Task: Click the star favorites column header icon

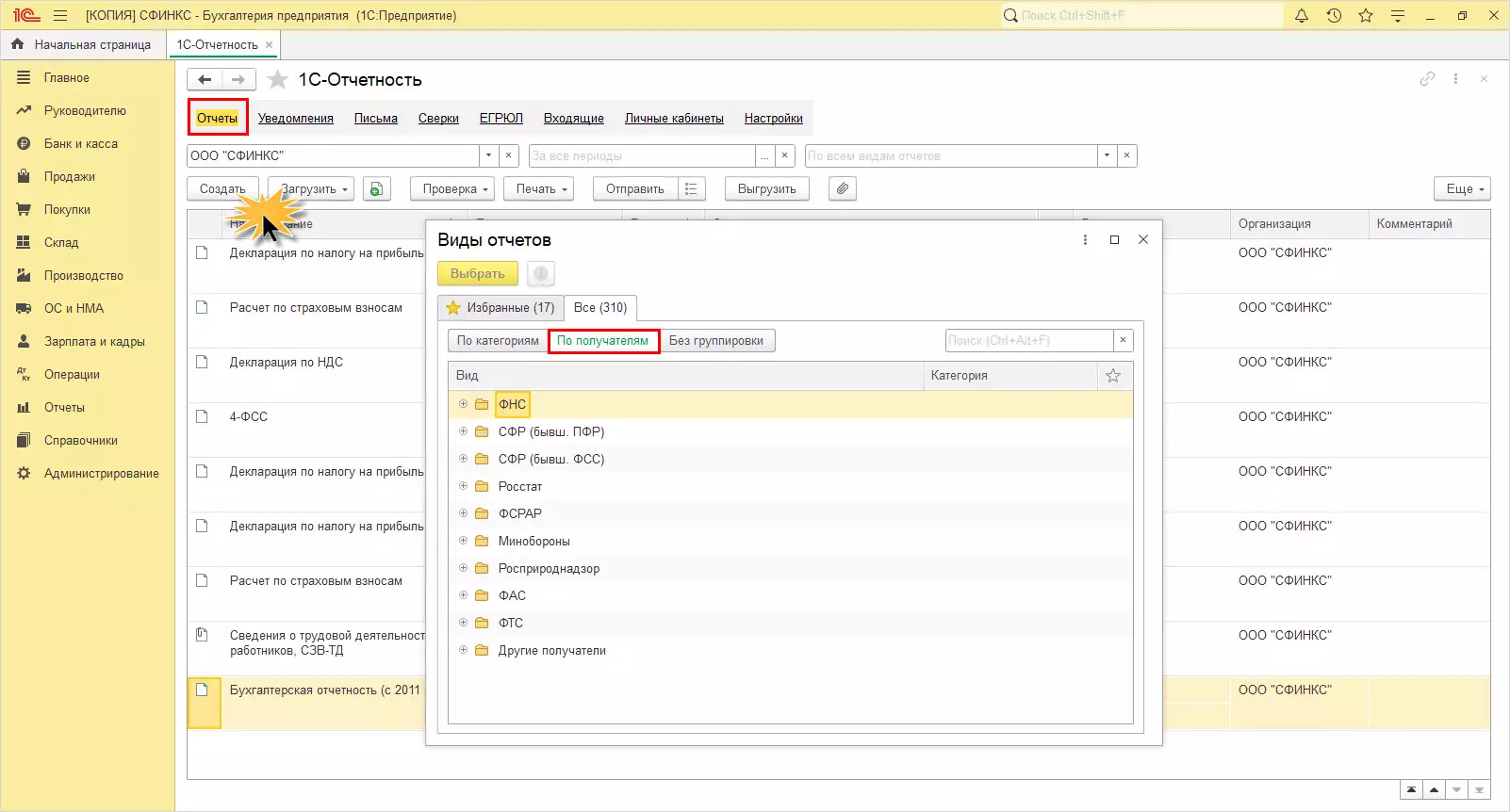Action: (x=1113, y=375)
